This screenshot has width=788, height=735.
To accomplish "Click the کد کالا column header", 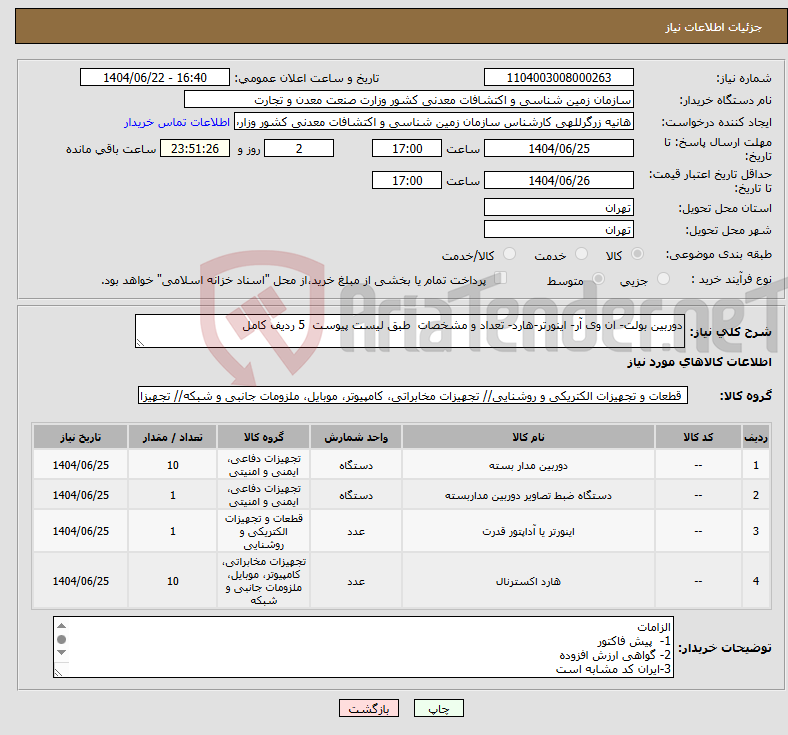I will coord(698,437).
